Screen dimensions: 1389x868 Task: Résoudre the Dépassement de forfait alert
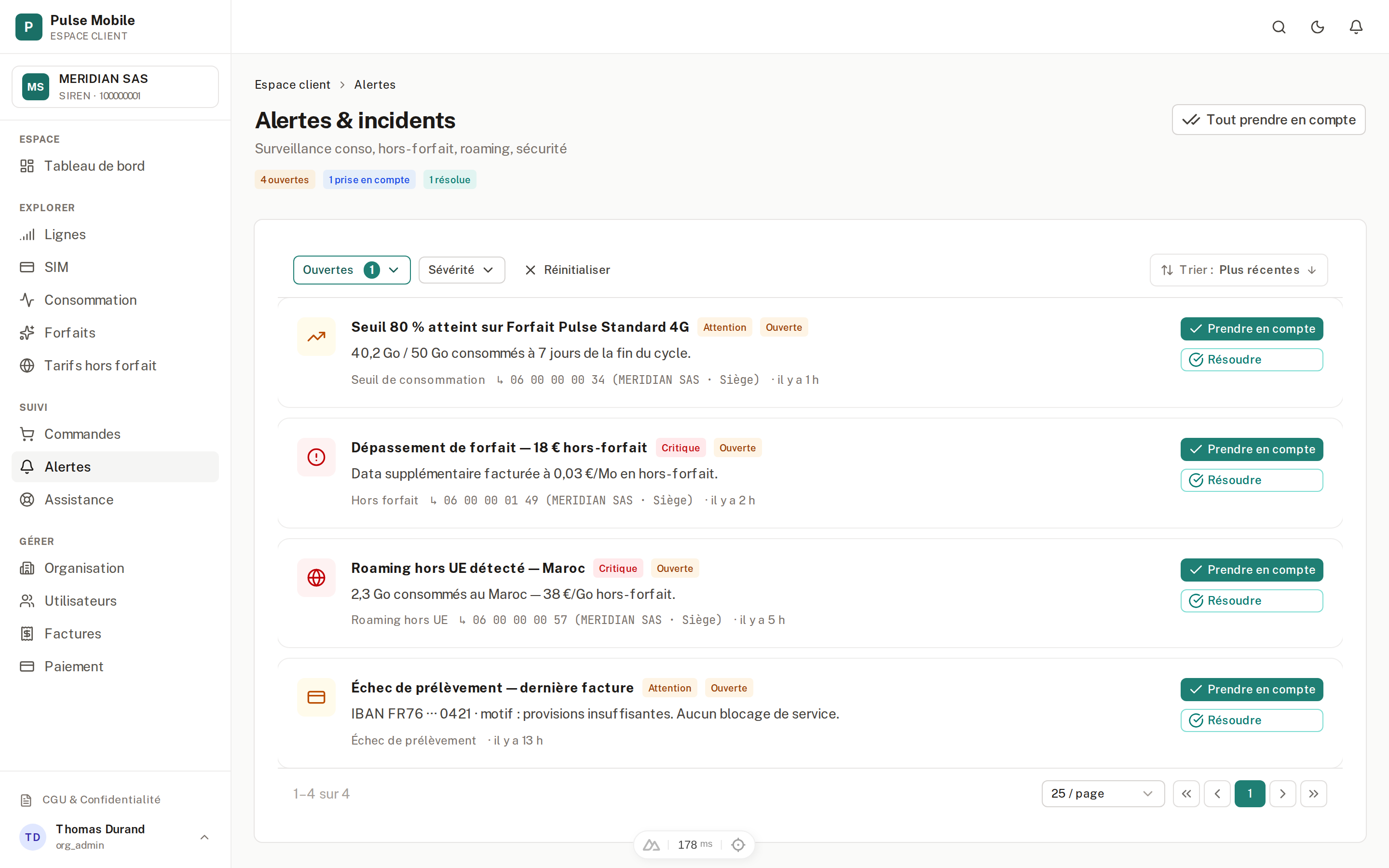click(x=1252, y=480)
